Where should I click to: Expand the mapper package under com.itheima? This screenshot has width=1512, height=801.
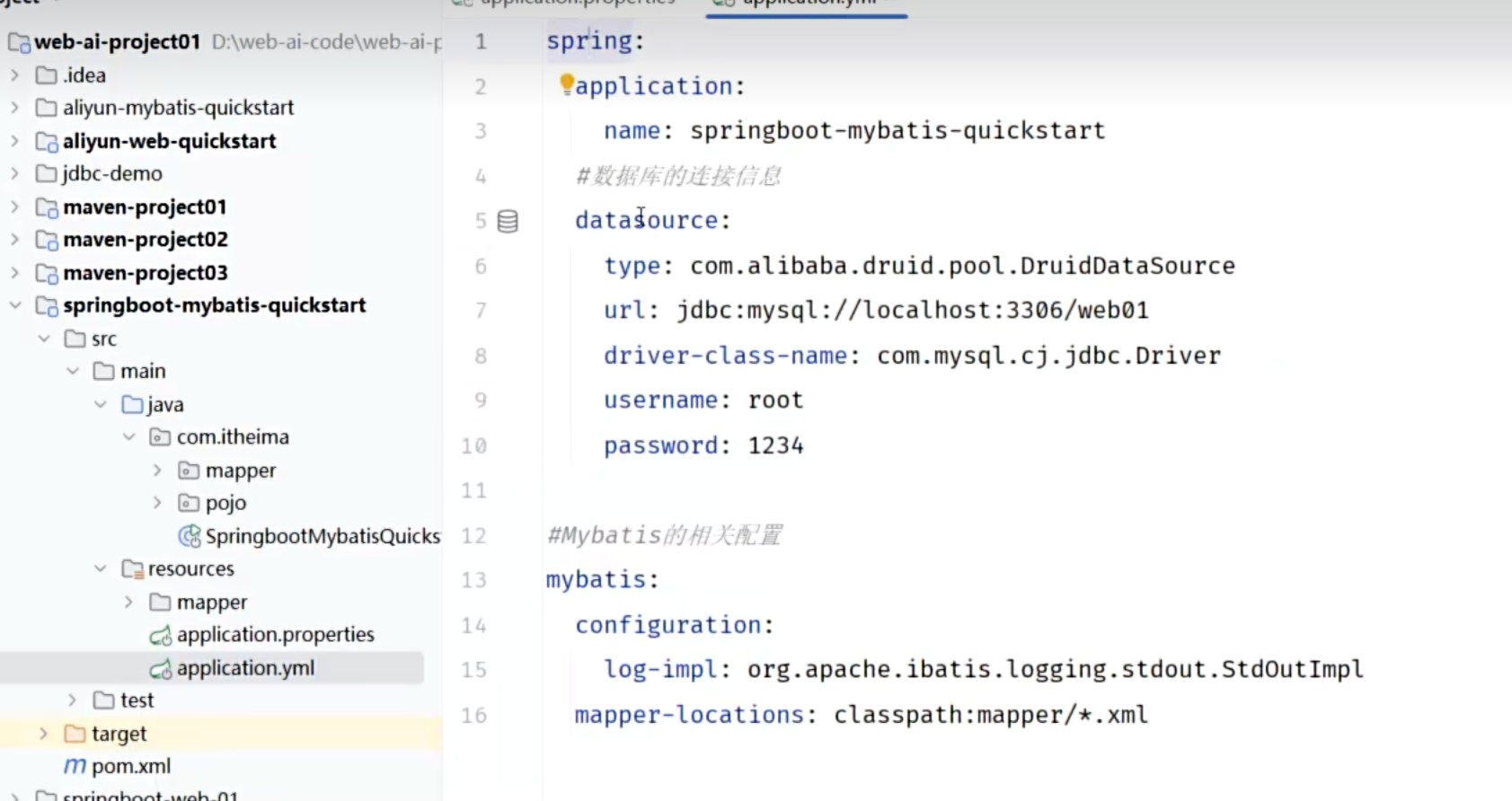[x=158, y=471]
